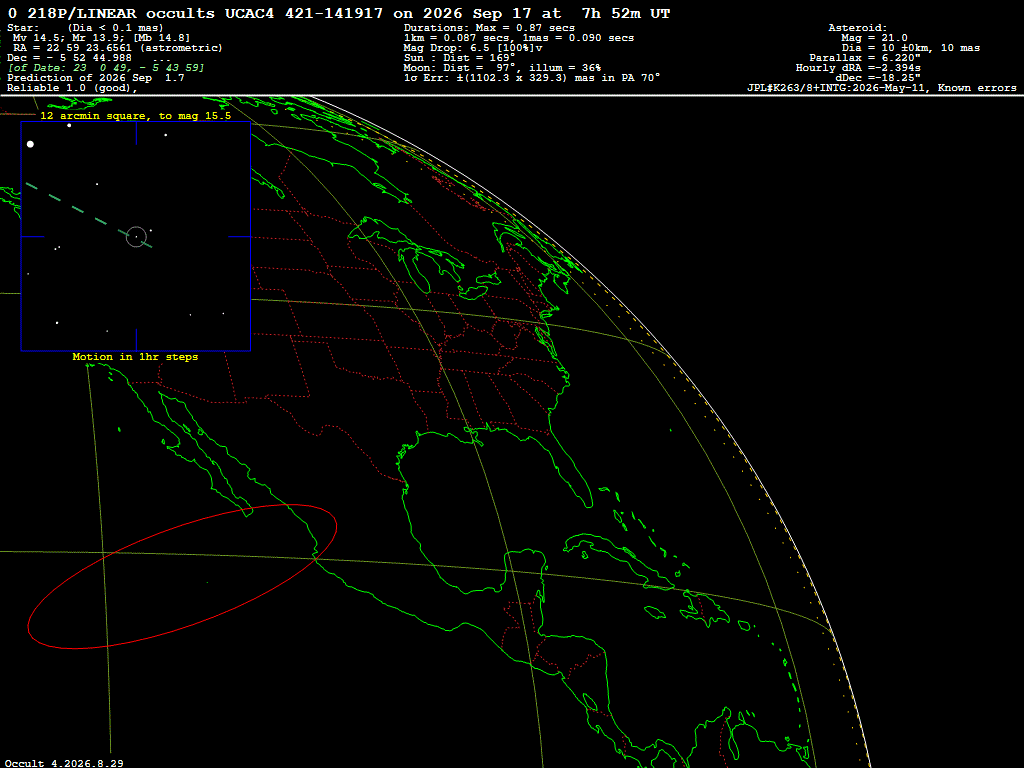1024x768 pixels.
Task: Click the star RA coordinate line
Action: [118, 48]
